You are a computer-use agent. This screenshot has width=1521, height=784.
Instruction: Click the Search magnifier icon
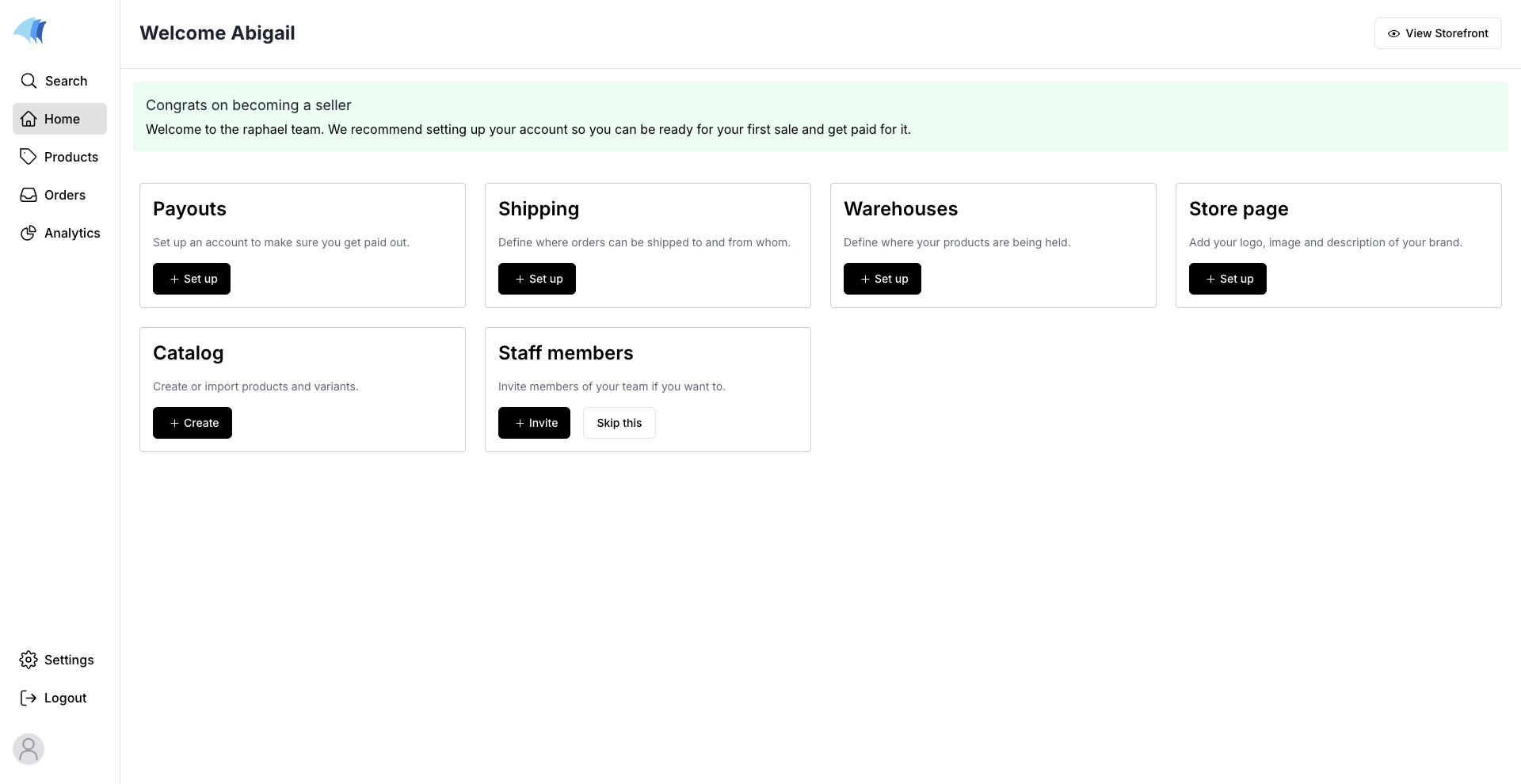click(29, 81)
